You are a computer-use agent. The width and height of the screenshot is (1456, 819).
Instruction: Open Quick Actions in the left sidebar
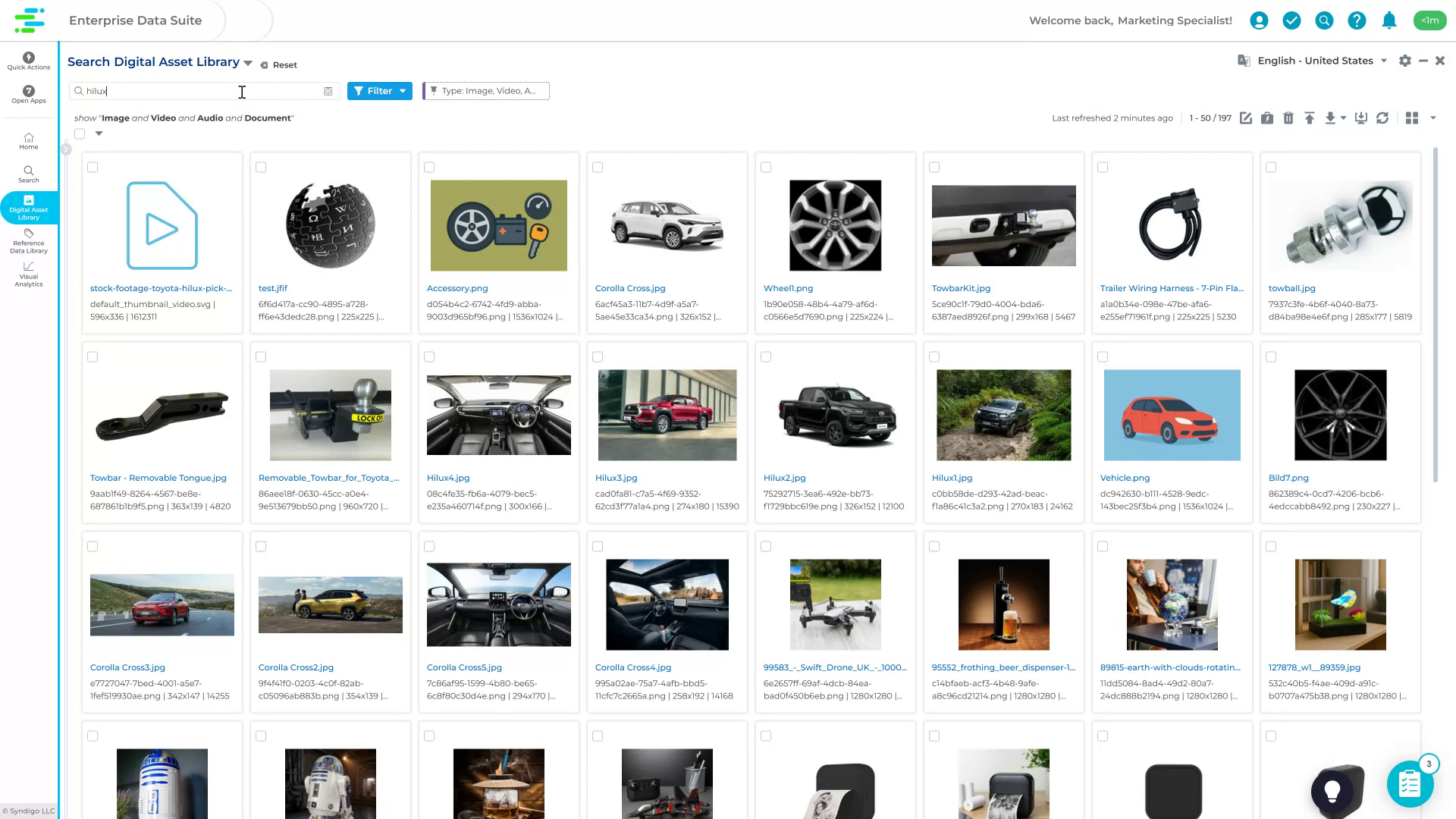pos(28,62)
